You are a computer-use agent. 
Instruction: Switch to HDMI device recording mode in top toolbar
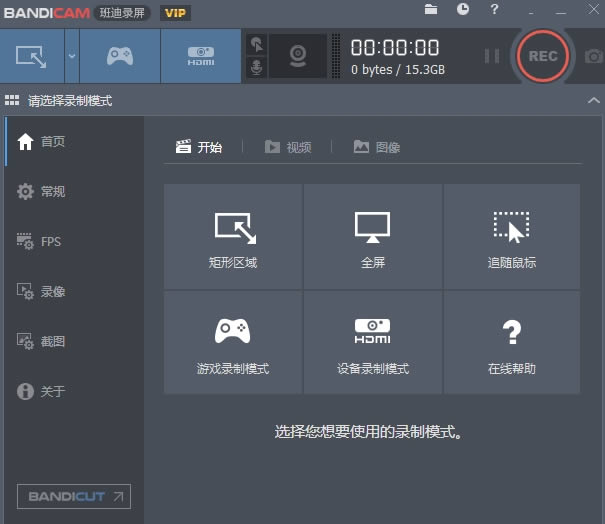pos(201,56)
